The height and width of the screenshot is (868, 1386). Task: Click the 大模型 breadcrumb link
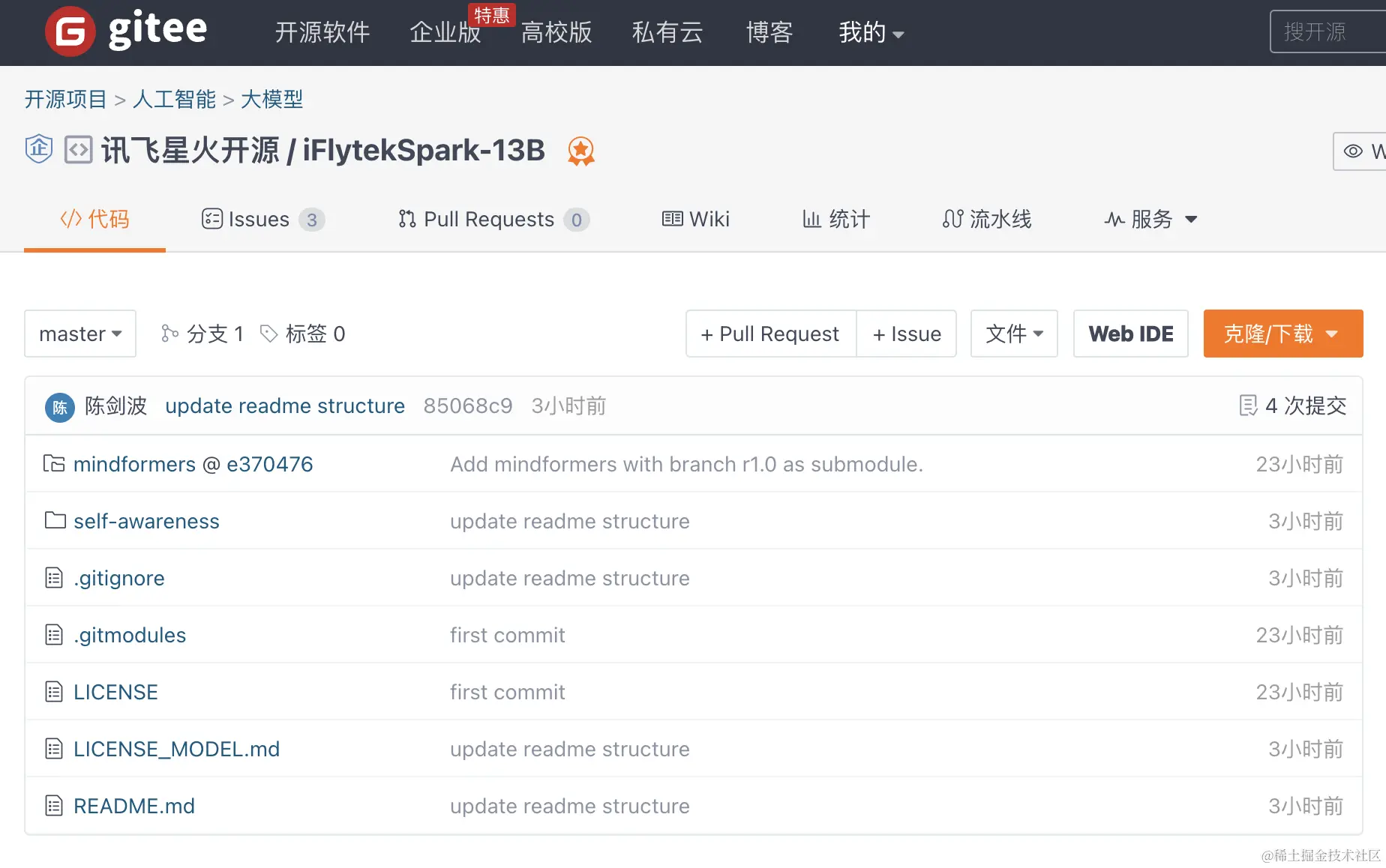[x=271, y=99]
